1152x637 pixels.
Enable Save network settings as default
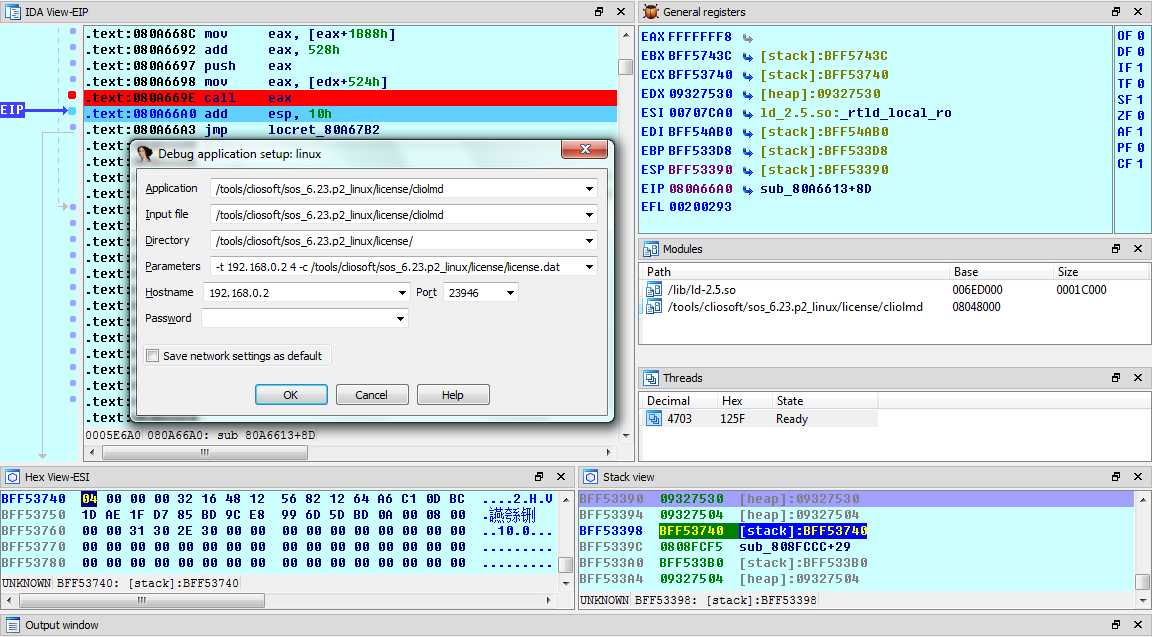(153, 356)
